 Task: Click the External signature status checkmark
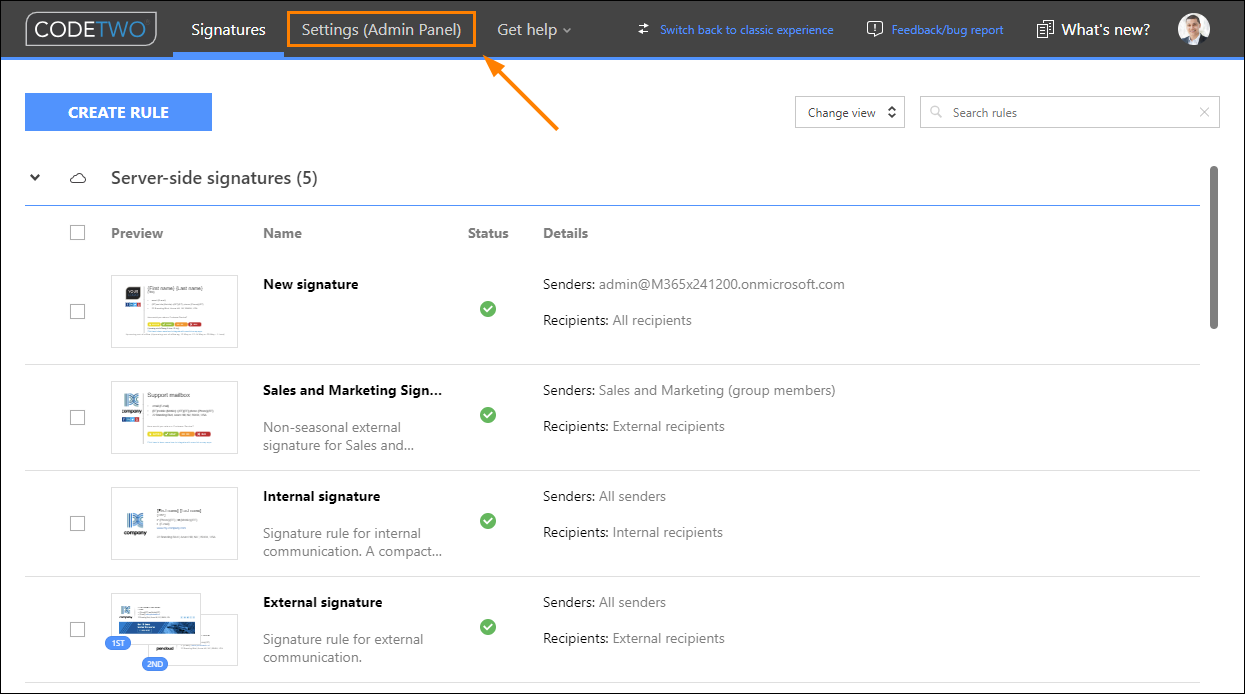coord(488,627)
